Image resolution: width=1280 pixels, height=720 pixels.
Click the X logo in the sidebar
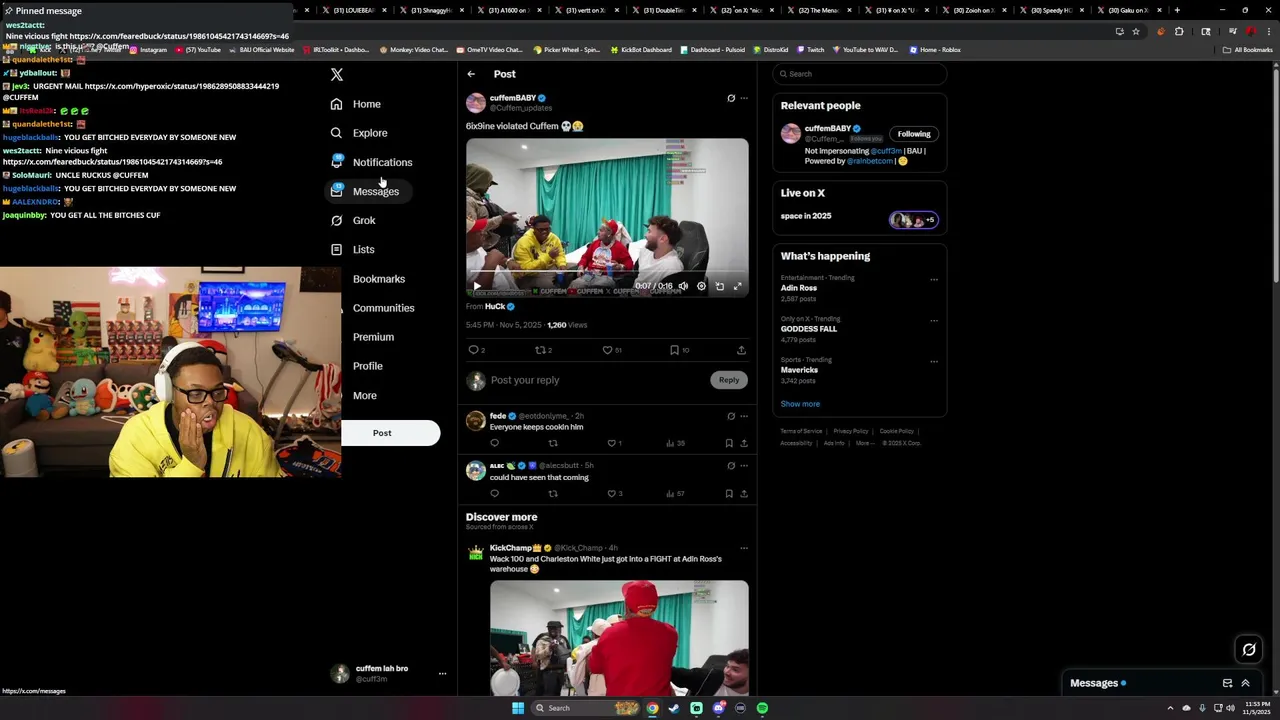pos(337,75)
